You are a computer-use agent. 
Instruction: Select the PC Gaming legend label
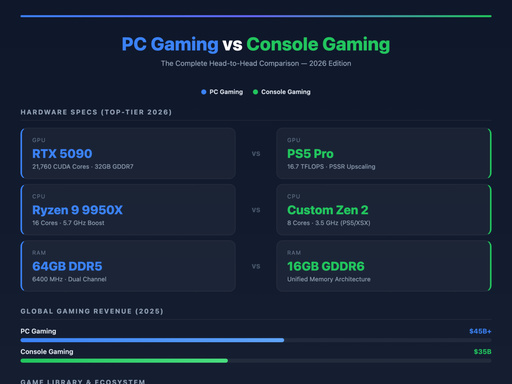tap(226, 92)
